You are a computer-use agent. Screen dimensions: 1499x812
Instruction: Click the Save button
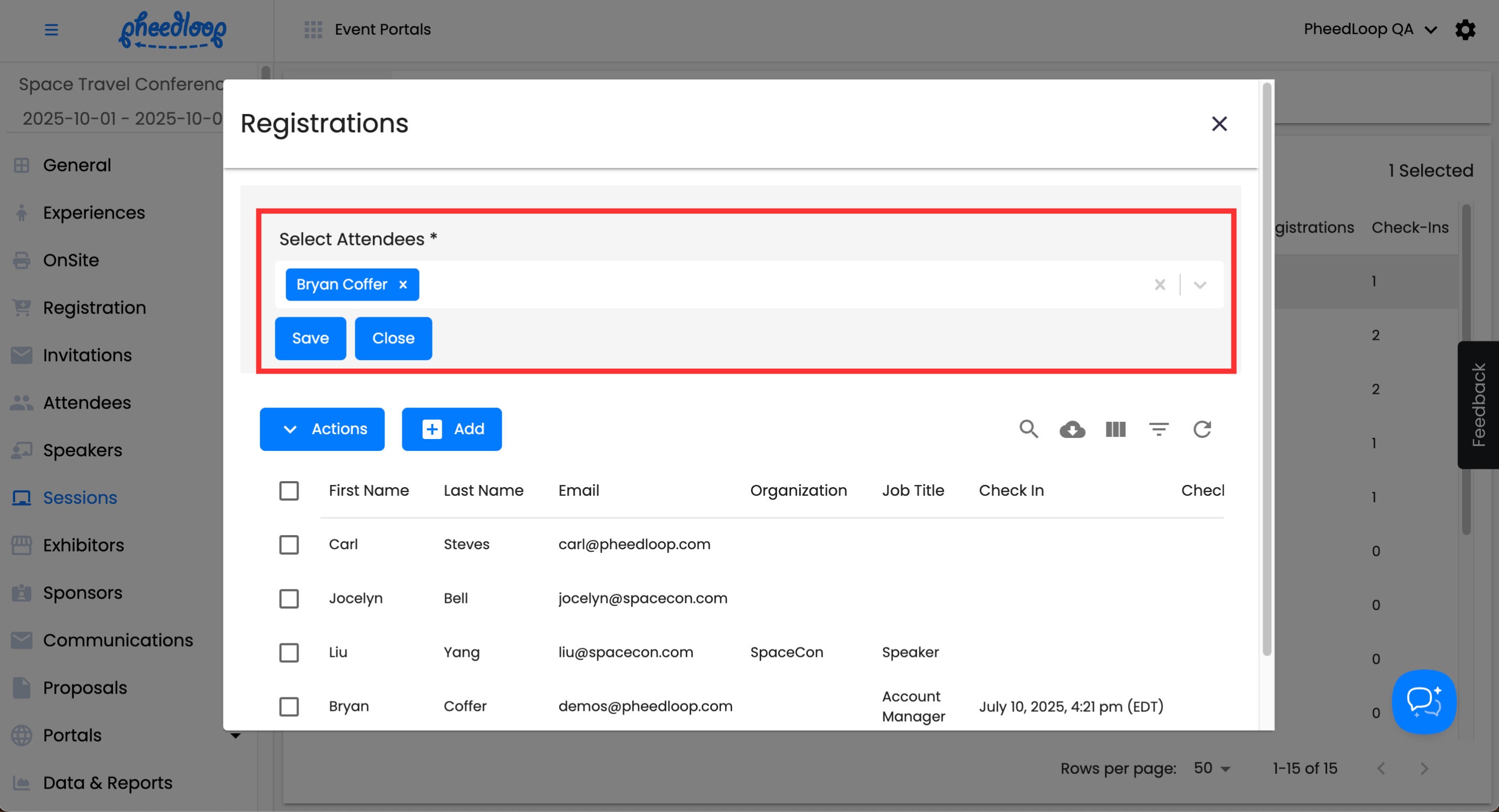pos(310,338)
